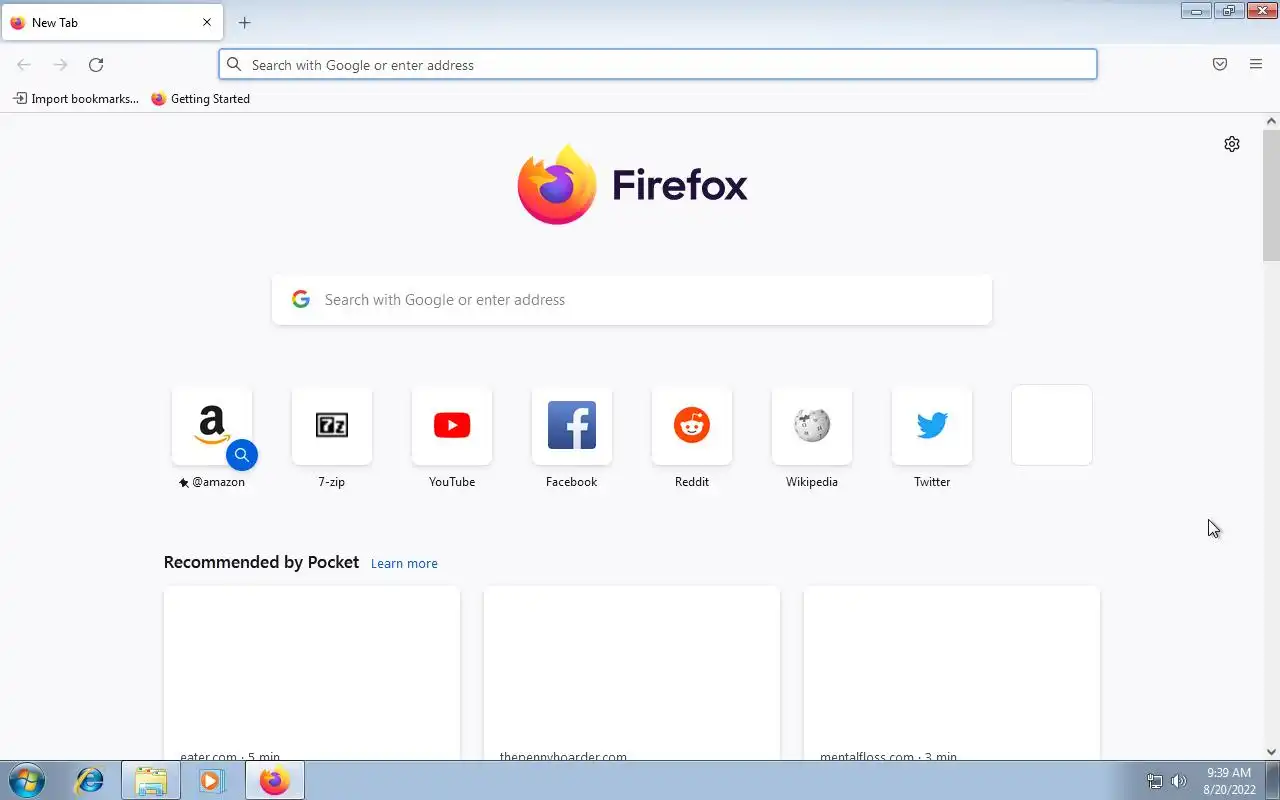
Task: Open the YouTube shortcut tile
Action: tap(452, 425)
